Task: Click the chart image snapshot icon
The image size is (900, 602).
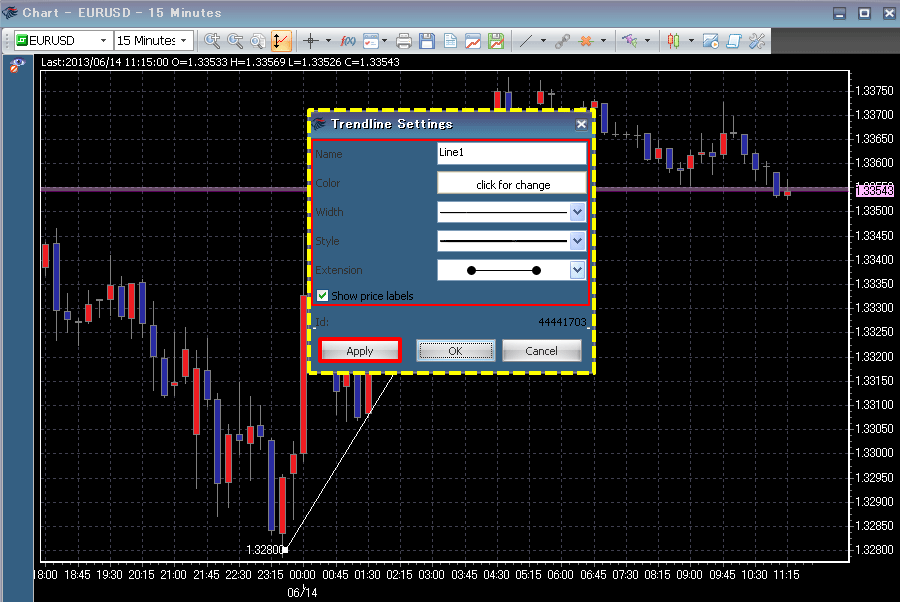Action: coord(711,41)
